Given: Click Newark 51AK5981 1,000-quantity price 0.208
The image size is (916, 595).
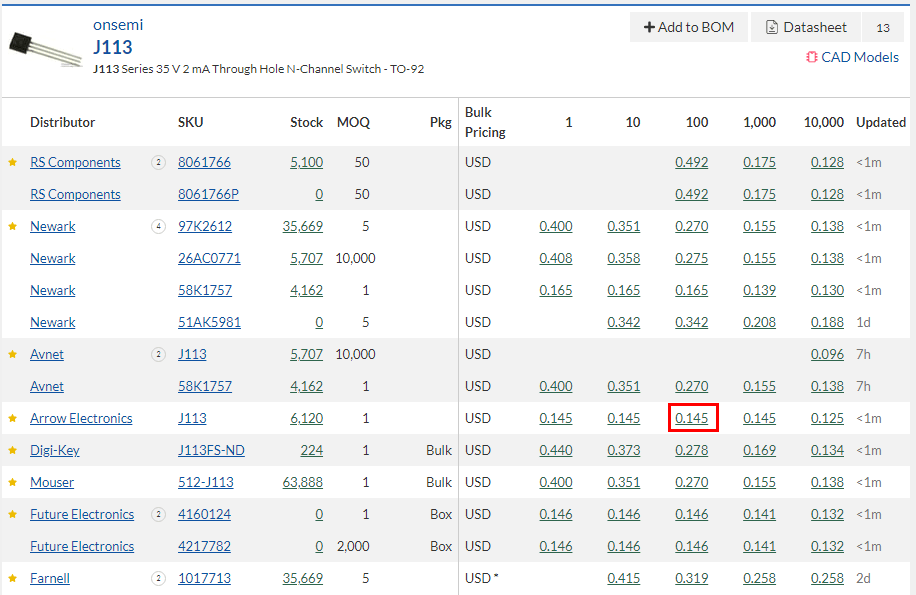Looking at the screenshot, I should [x=759, y=322].
